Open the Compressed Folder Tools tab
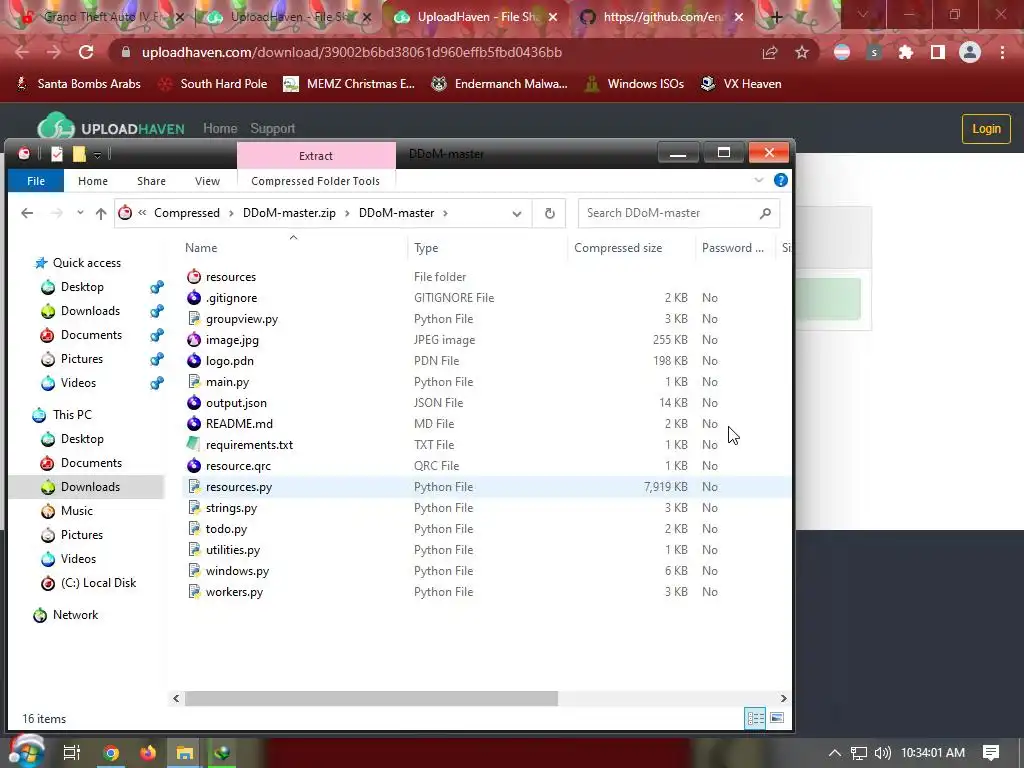This screenshot has height=768, width=1024. [x=315, y=181]
